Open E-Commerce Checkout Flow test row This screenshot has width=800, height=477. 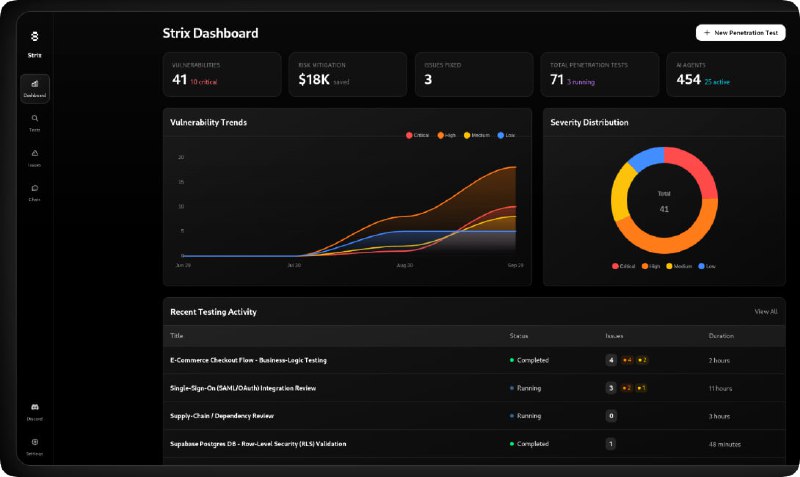(x=249, y=360)
